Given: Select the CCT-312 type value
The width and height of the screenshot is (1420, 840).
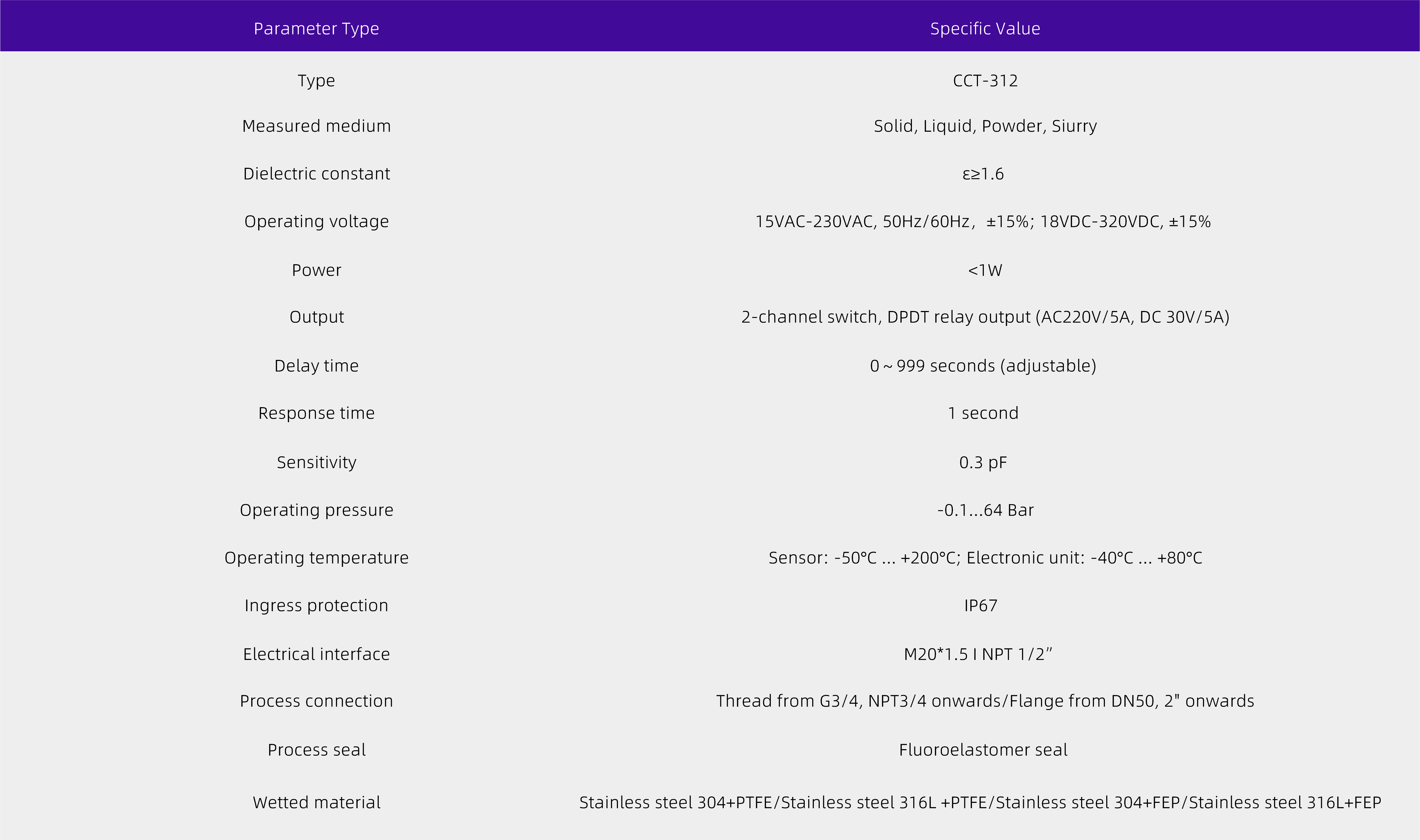Looking at the screenshot, I should pyautogui.click(x=985, y=80).
